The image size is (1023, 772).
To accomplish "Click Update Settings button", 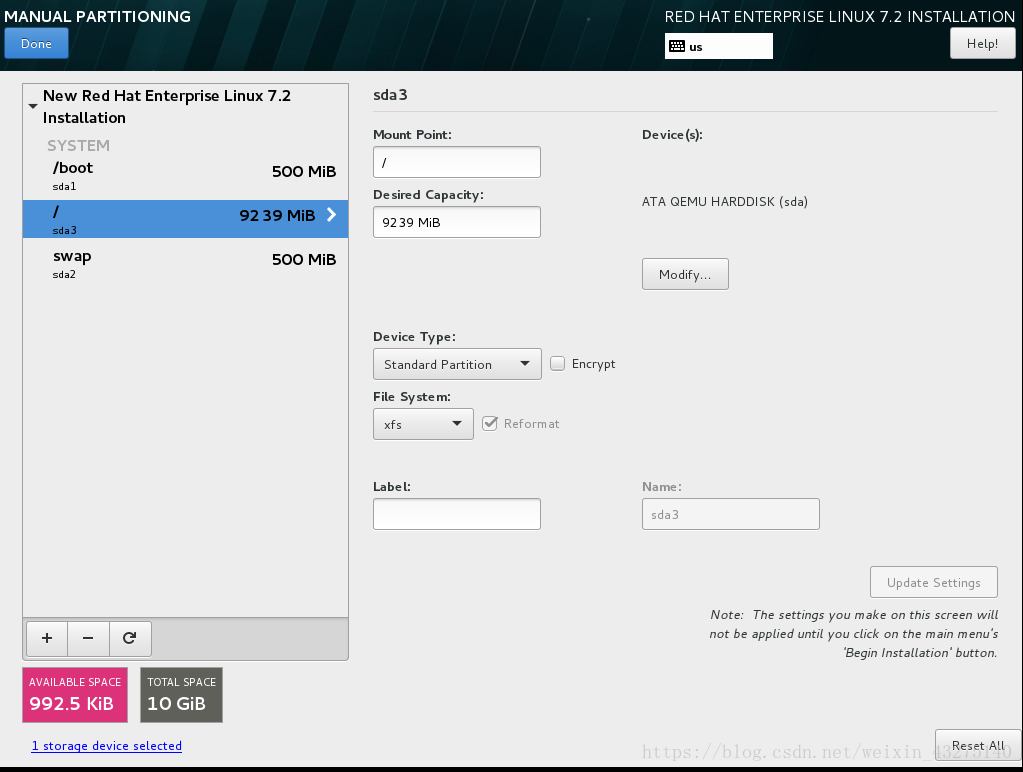I will (934, 582).
